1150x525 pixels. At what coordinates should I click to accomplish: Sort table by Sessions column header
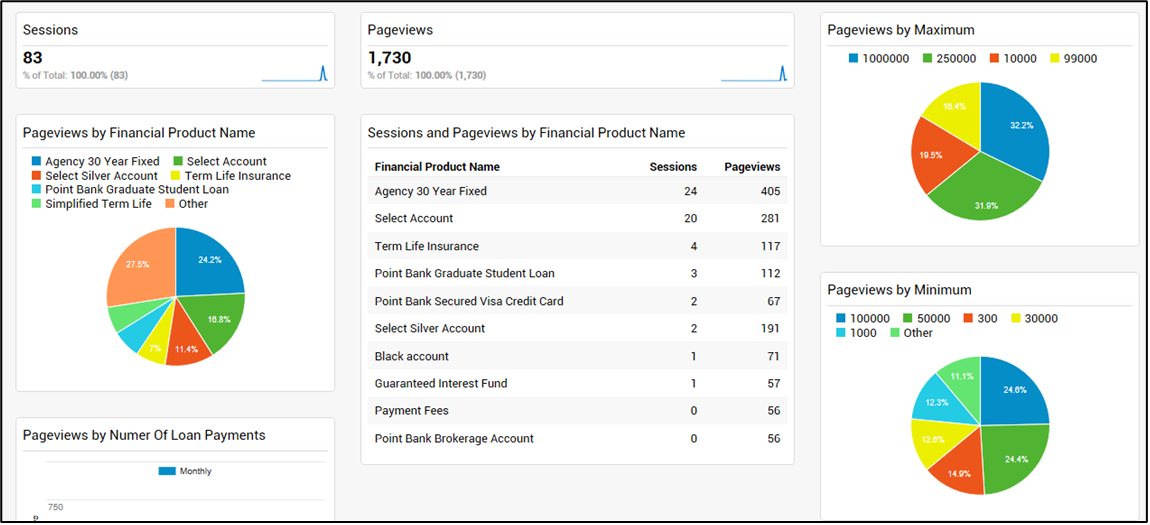pyautogui.click(x=673, y=167)
